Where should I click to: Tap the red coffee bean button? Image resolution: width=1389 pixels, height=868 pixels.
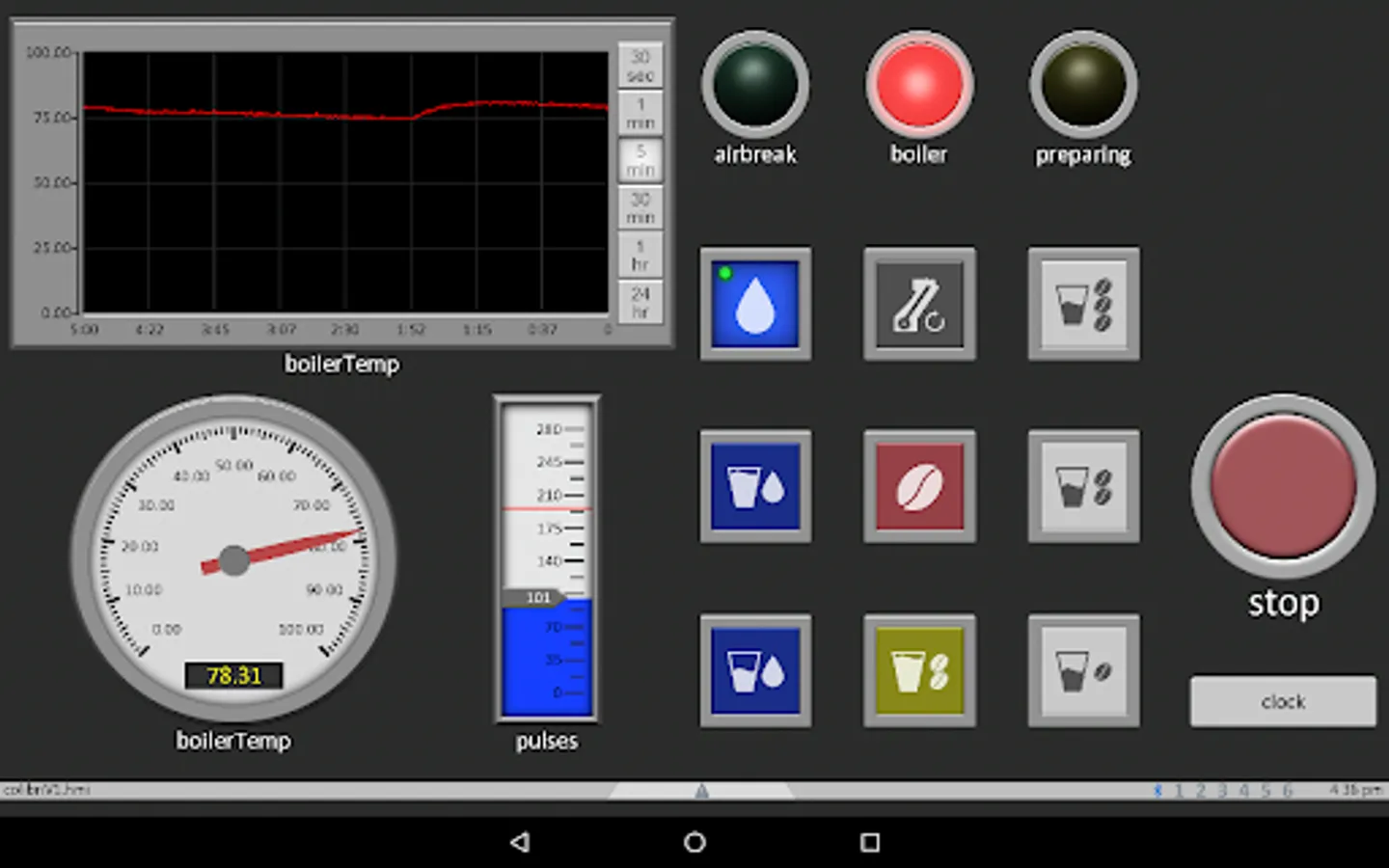tap(919, 486)
